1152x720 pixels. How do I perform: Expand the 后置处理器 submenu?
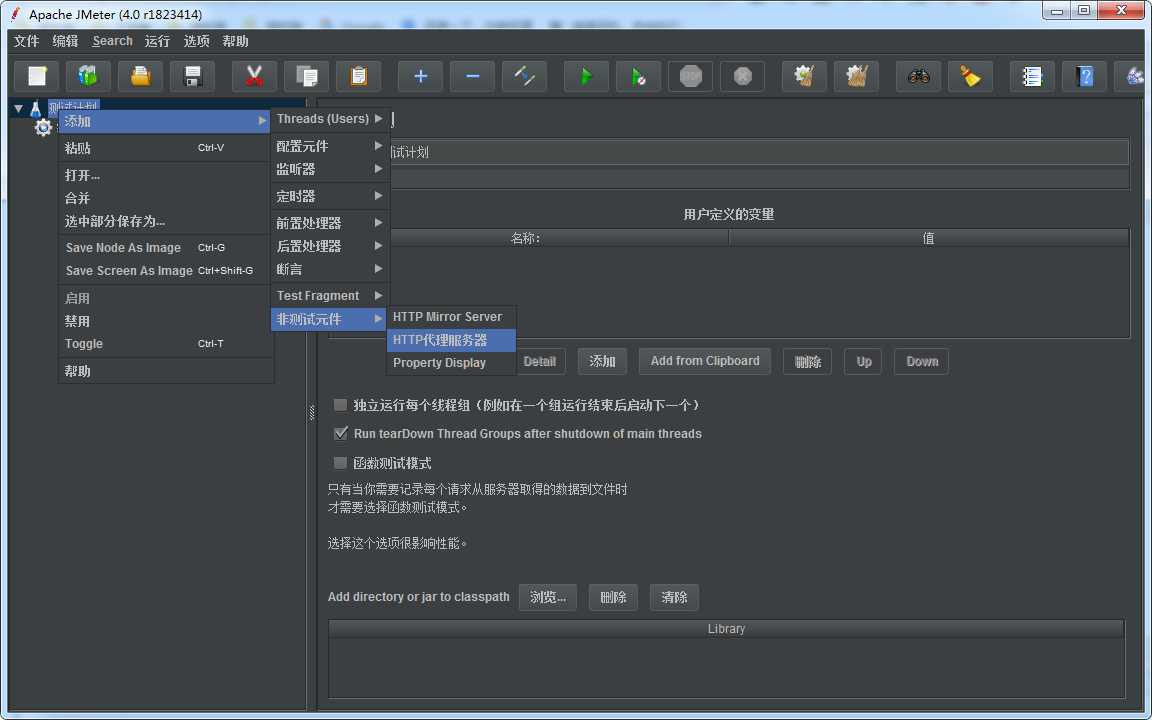pyautogui.click(x=330, y=246)
